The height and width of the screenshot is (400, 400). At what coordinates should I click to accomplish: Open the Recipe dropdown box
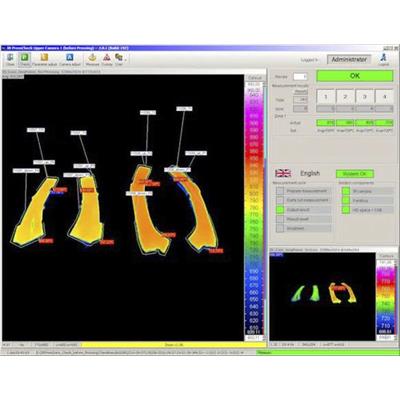coord(300,77)
